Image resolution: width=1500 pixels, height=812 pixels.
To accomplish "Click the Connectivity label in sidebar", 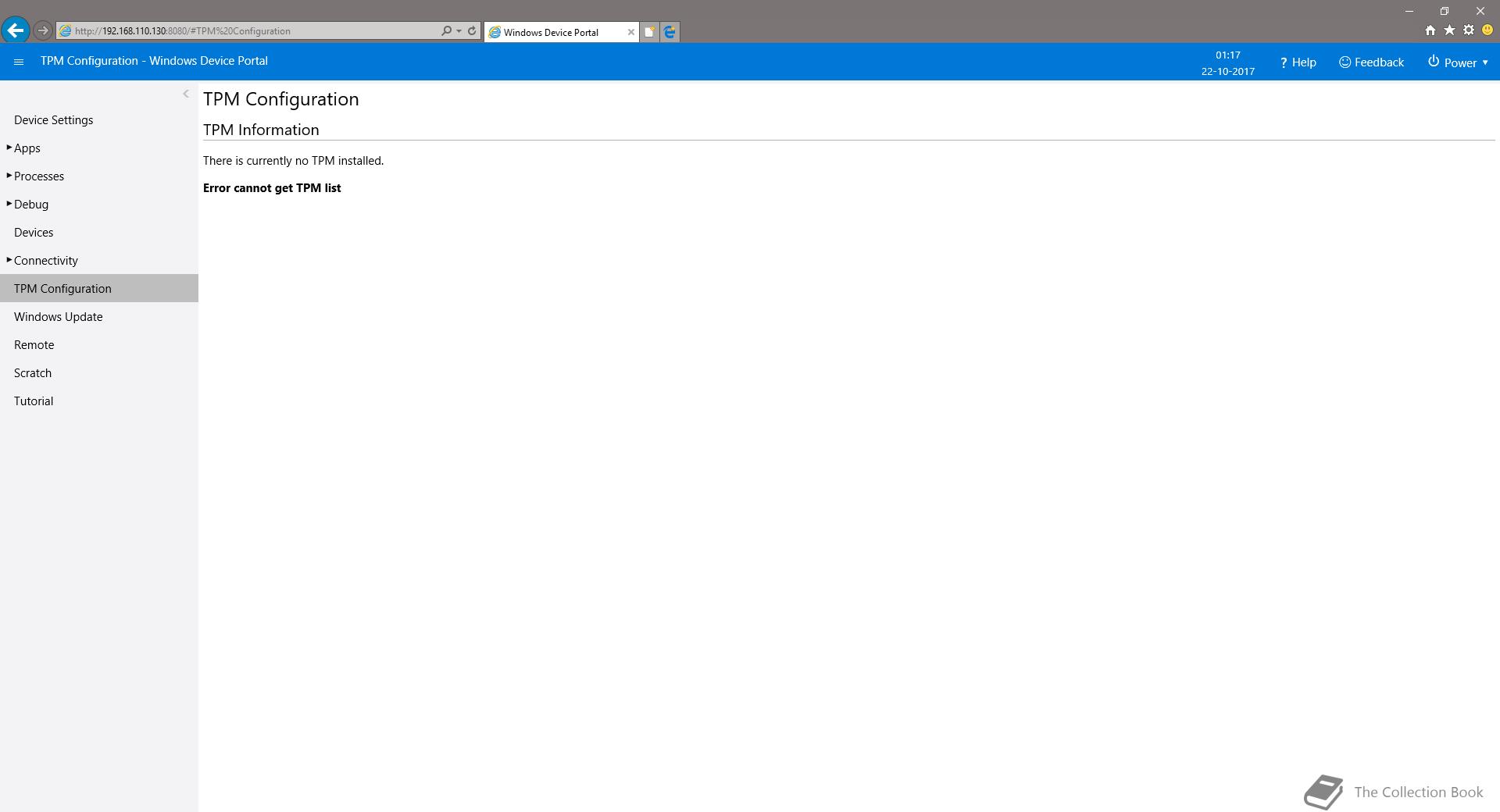I will click(x=46, y=260).
